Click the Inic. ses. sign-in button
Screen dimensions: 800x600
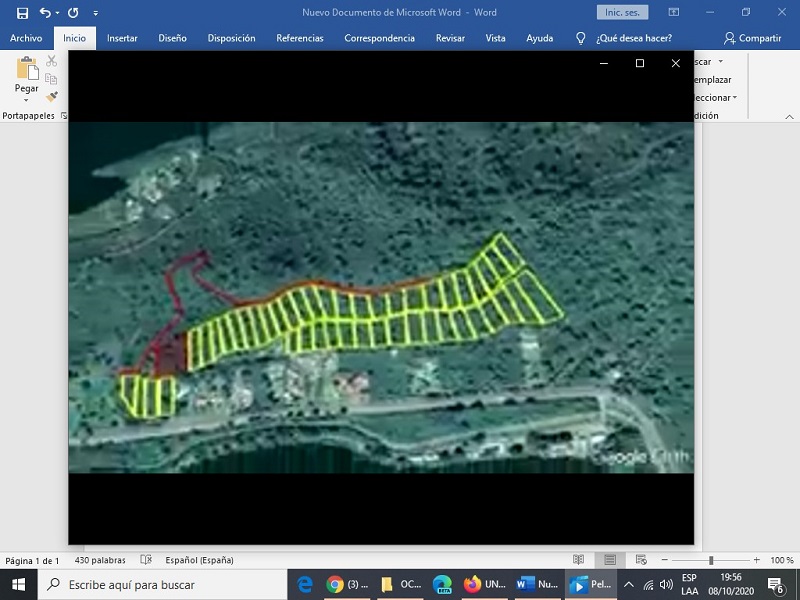(x=622, y=13)
